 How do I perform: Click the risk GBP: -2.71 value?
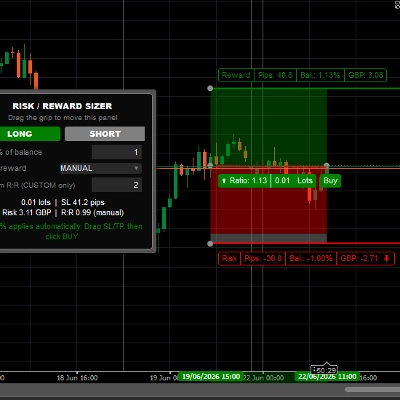coord(359,258)
